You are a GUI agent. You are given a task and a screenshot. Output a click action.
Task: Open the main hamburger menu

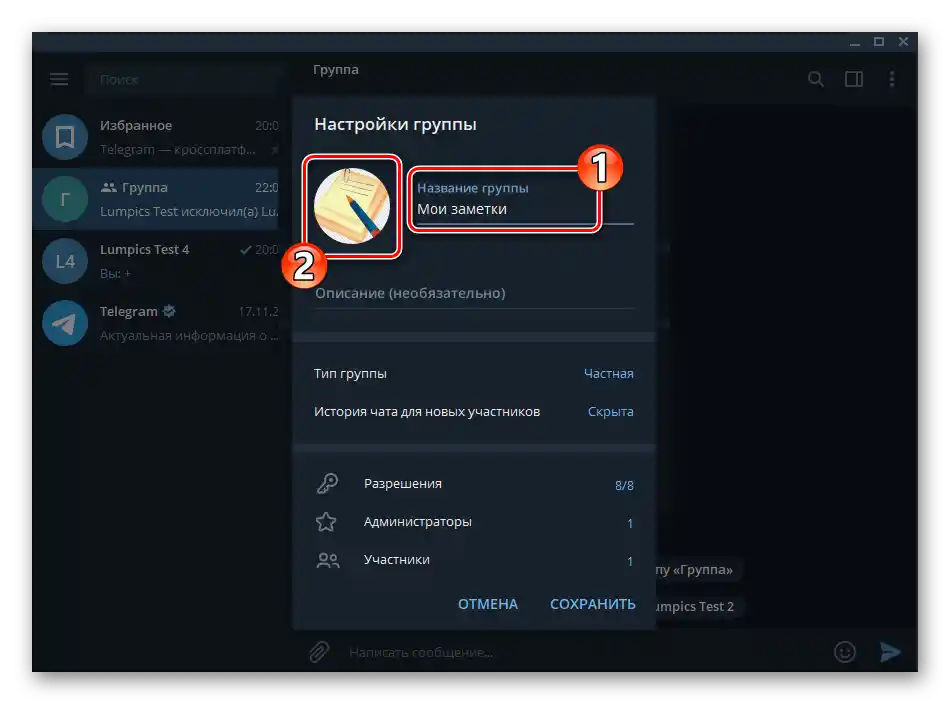59,78
